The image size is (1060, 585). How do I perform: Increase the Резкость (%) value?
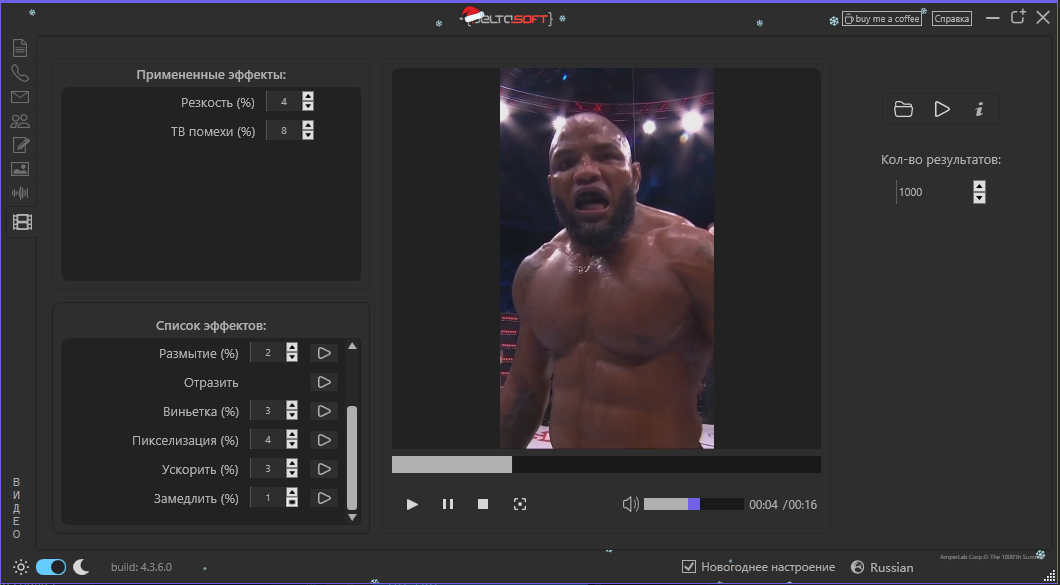308,97
